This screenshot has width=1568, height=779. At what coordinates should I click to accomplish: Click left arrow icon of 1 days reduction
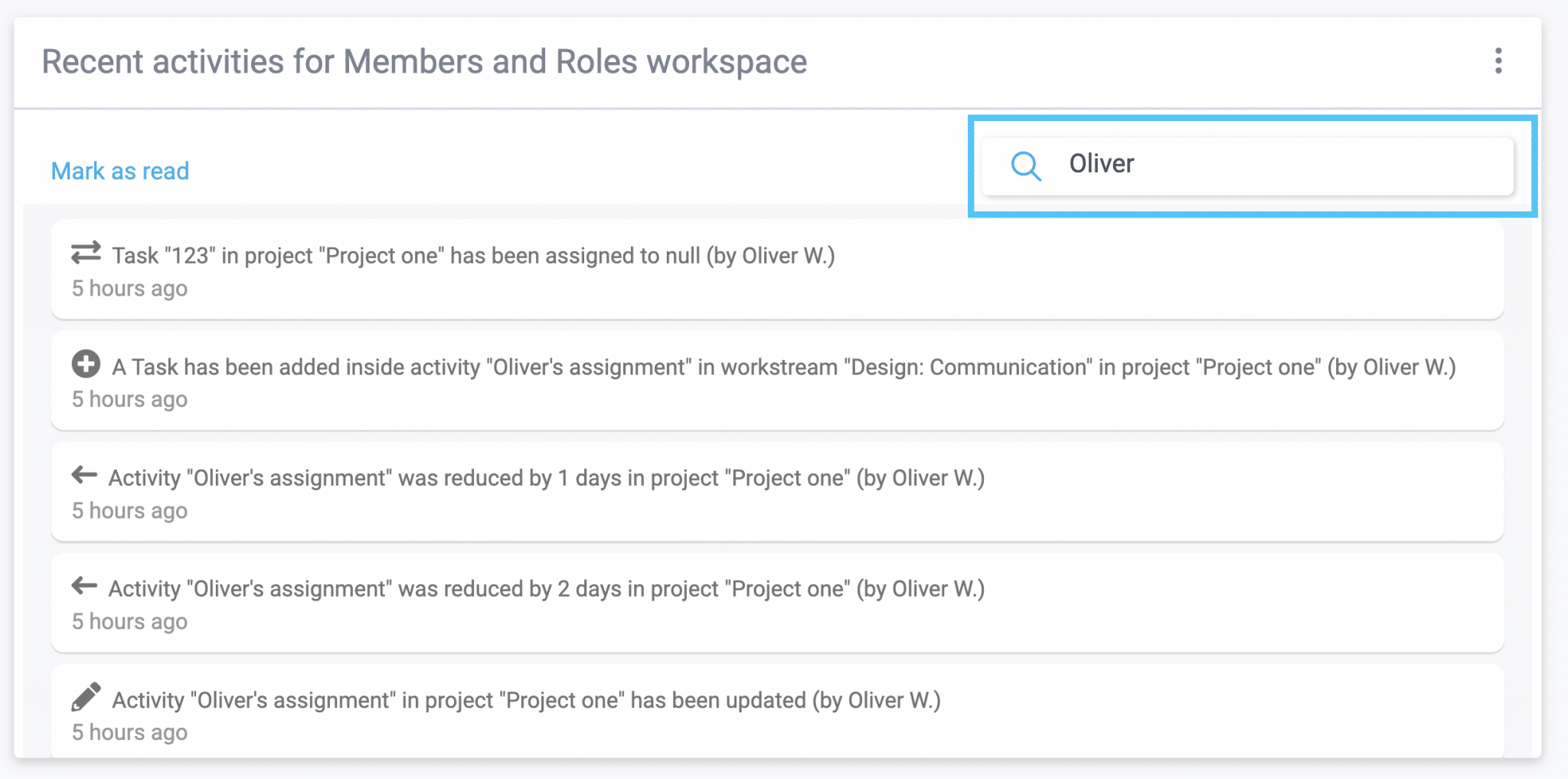click(84, 476)
